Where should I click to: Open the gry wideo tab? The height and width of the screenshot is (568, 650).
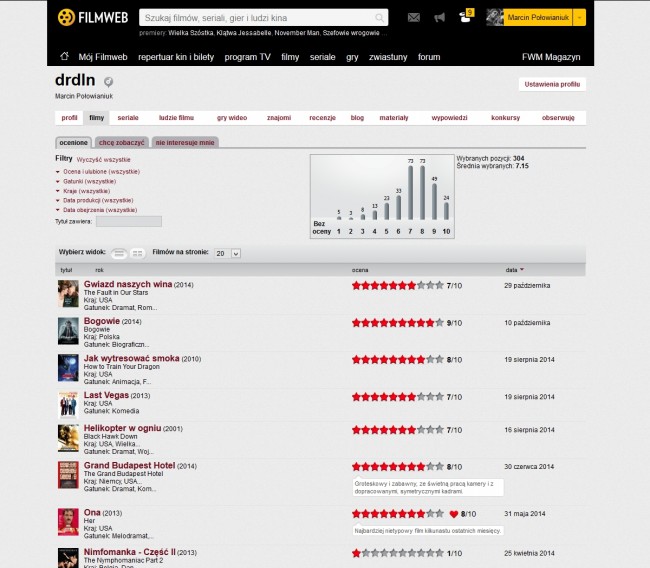[x=232, y=118]
